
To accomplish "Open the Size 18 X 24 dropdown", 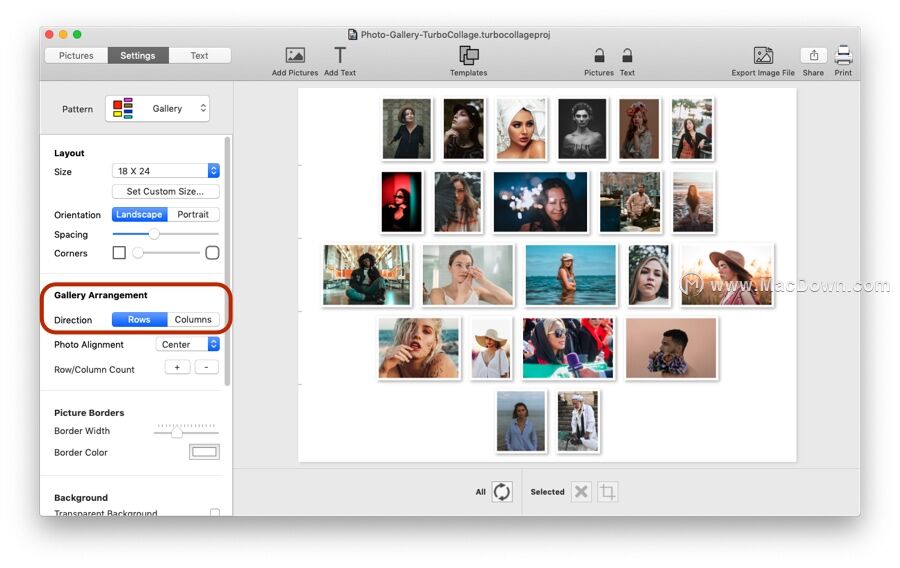I will click(166, 170).
